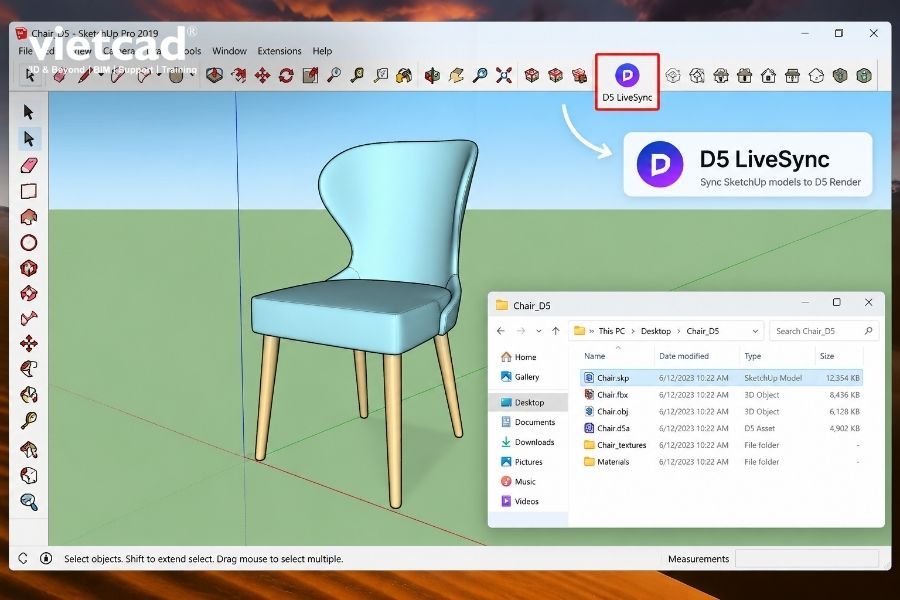Click the Measurements input box
Image resolution: width=900 pixels, height=600 pixels.
806,558
